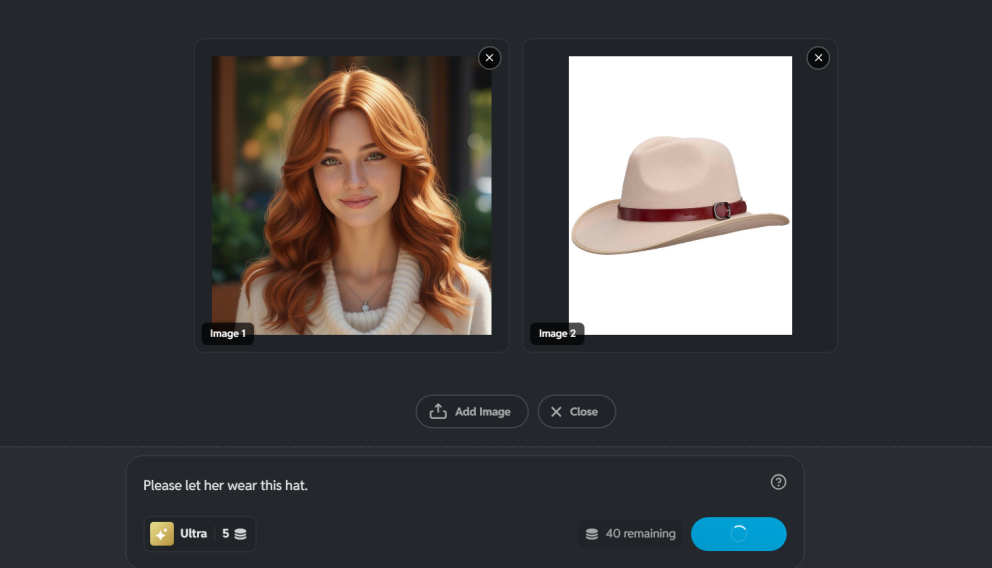Select the beige hat picture thumbnail
Screen dimensions: 992x568
[680, 195]
